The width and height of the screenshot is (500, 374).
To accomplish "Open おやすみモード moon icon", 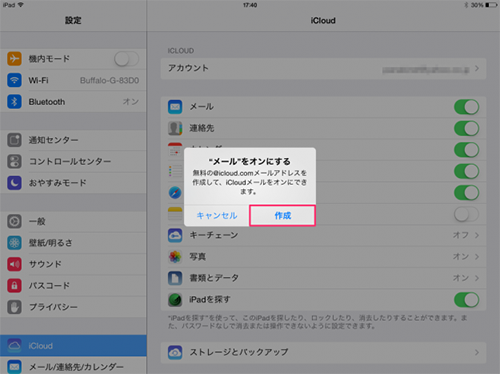I will 14,183.
